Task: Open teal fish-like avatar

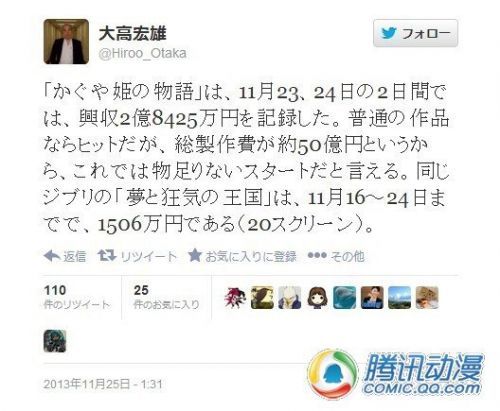Action: pos(345,297)
